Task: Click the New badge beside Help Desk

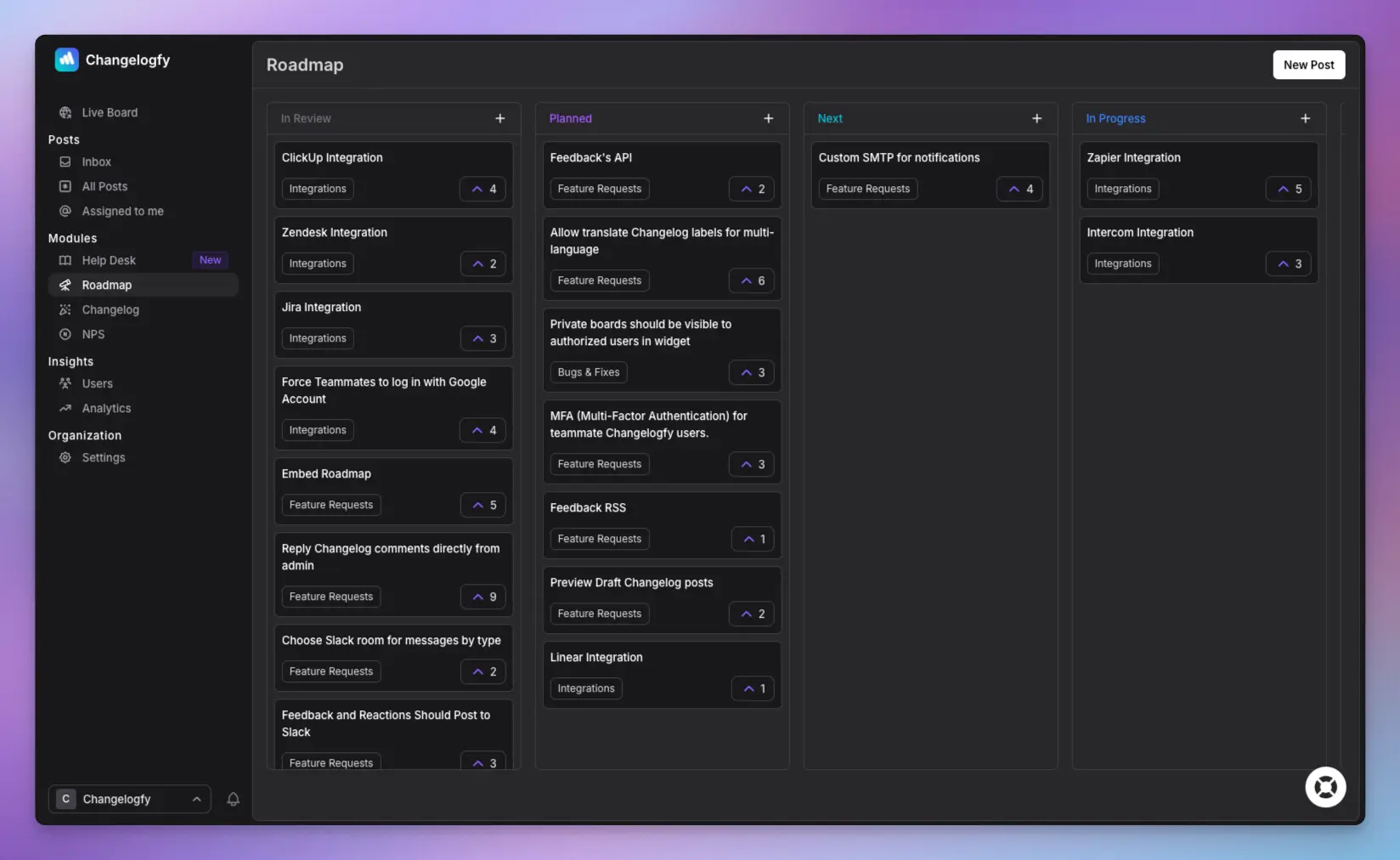Action: pos(210,260)
